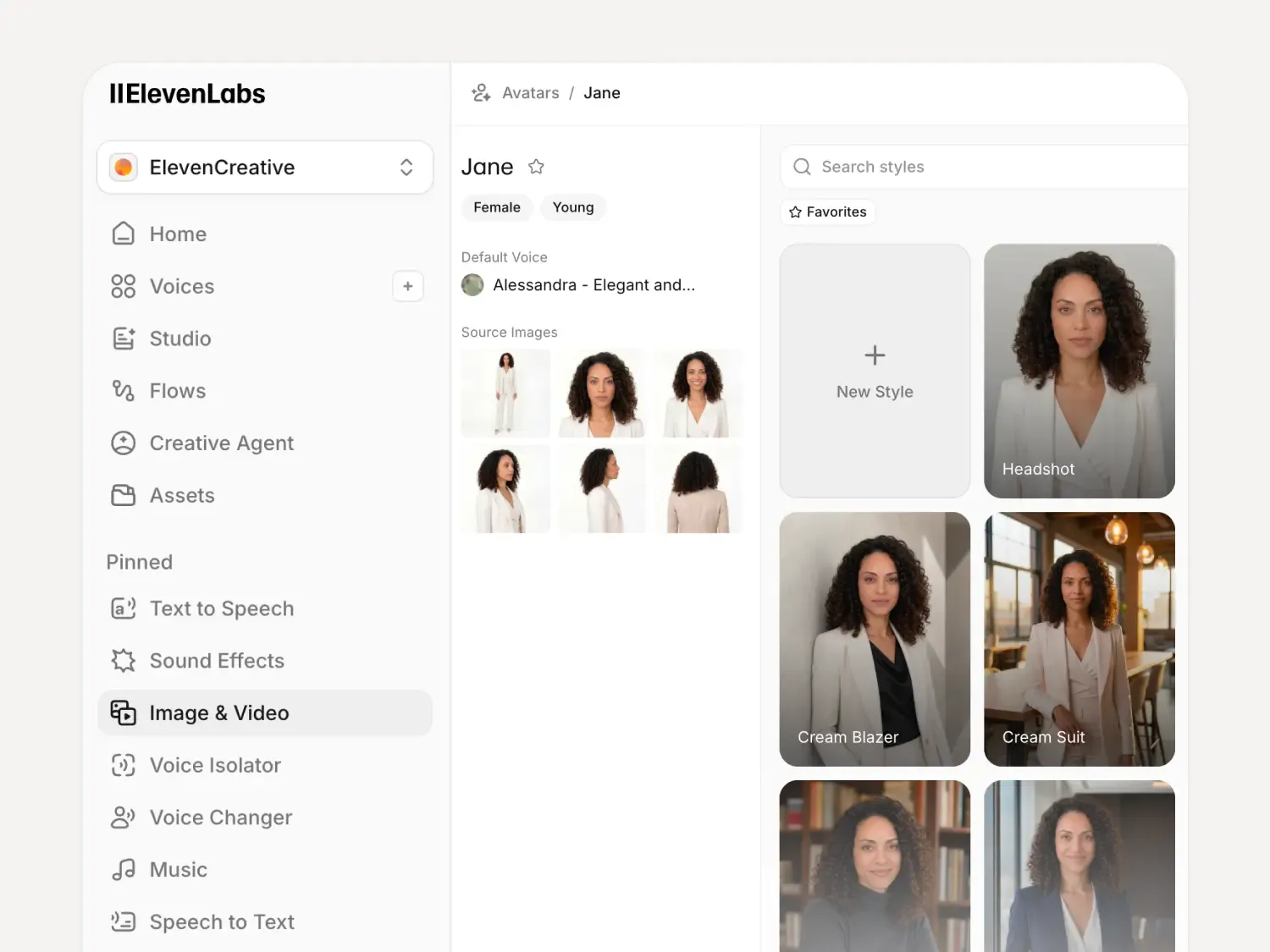Click the ElevenCreative orange workspace avatar

coord(124,168)
